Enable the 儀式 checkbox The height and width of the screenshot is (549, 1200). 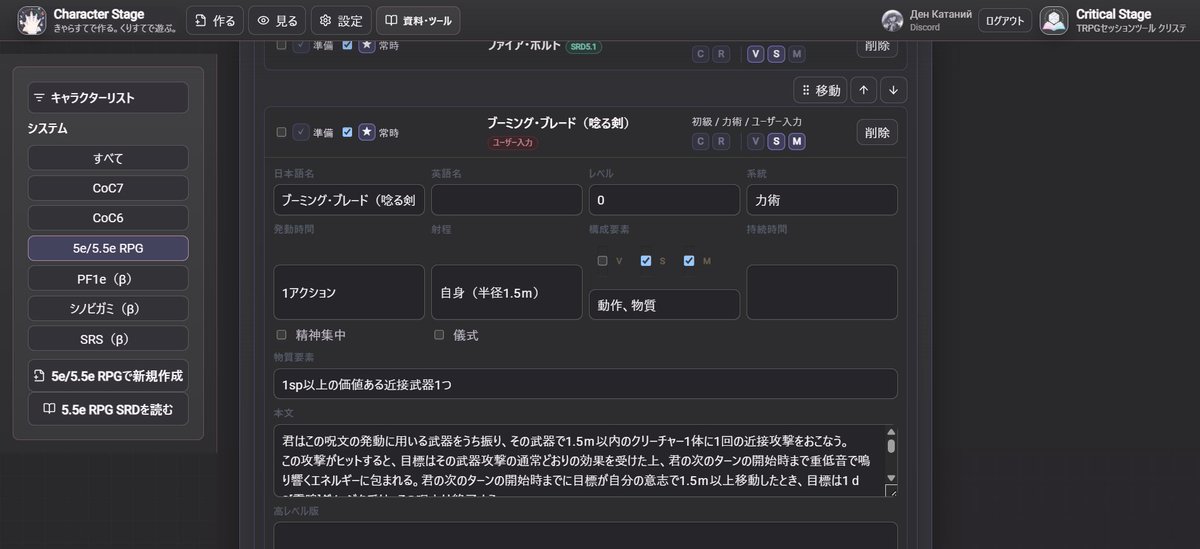[x=439, y=335]
